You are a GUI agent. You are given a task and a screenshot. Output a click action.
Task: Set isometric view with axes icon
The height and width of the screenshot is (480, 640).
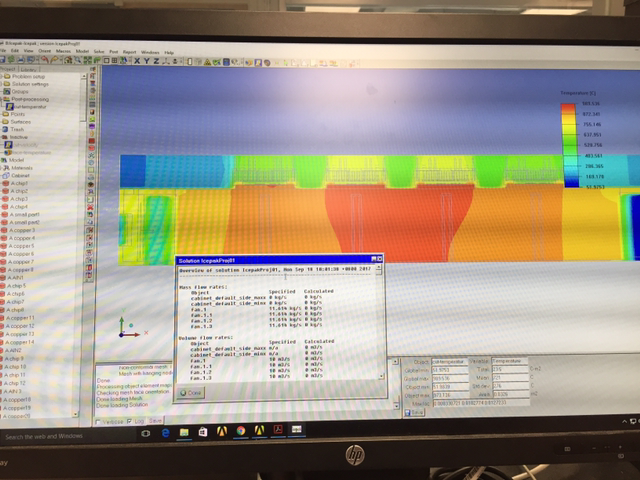166,61
